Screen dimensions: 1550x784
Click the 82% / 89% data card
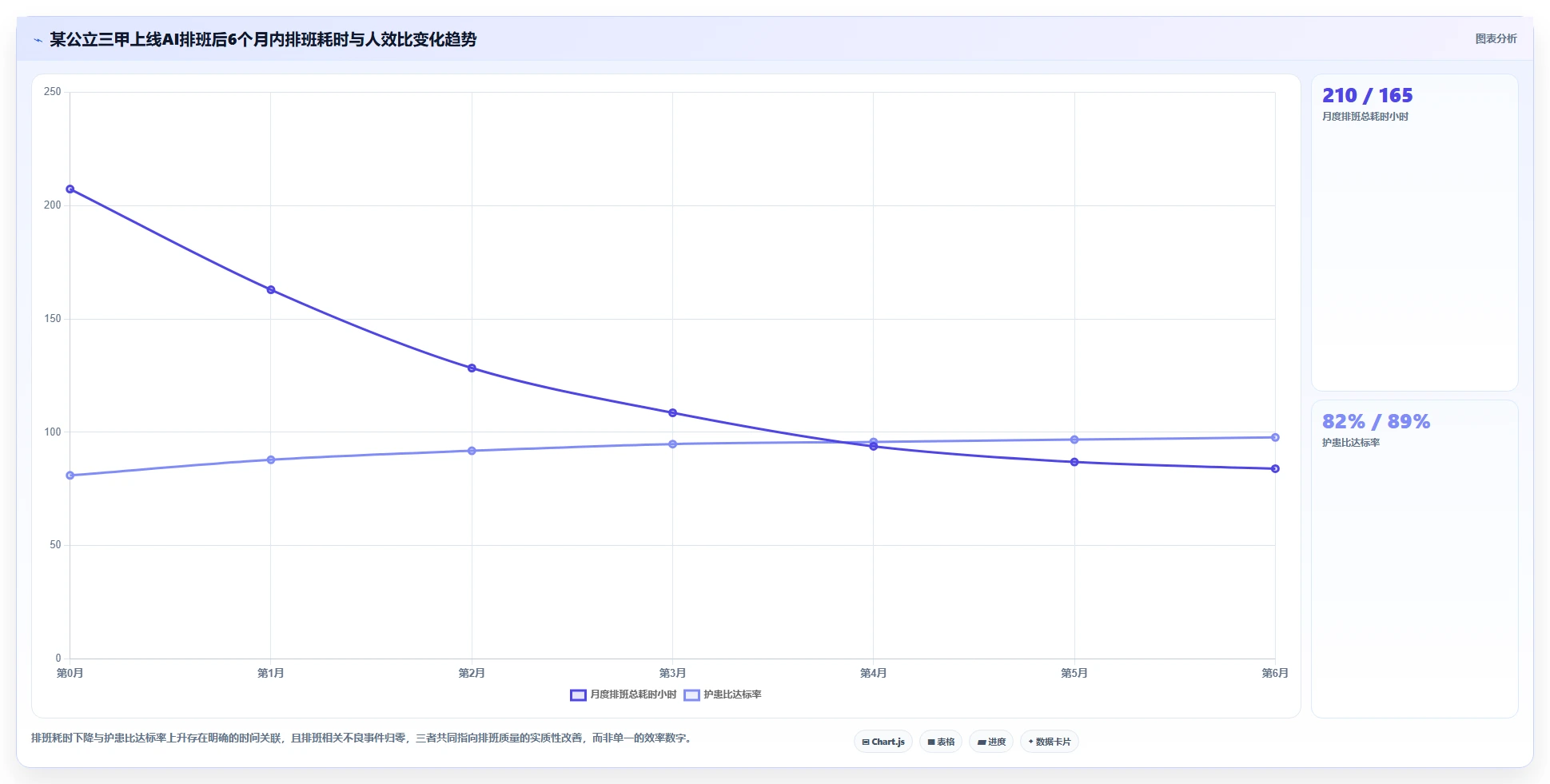tap(1415, 559)
